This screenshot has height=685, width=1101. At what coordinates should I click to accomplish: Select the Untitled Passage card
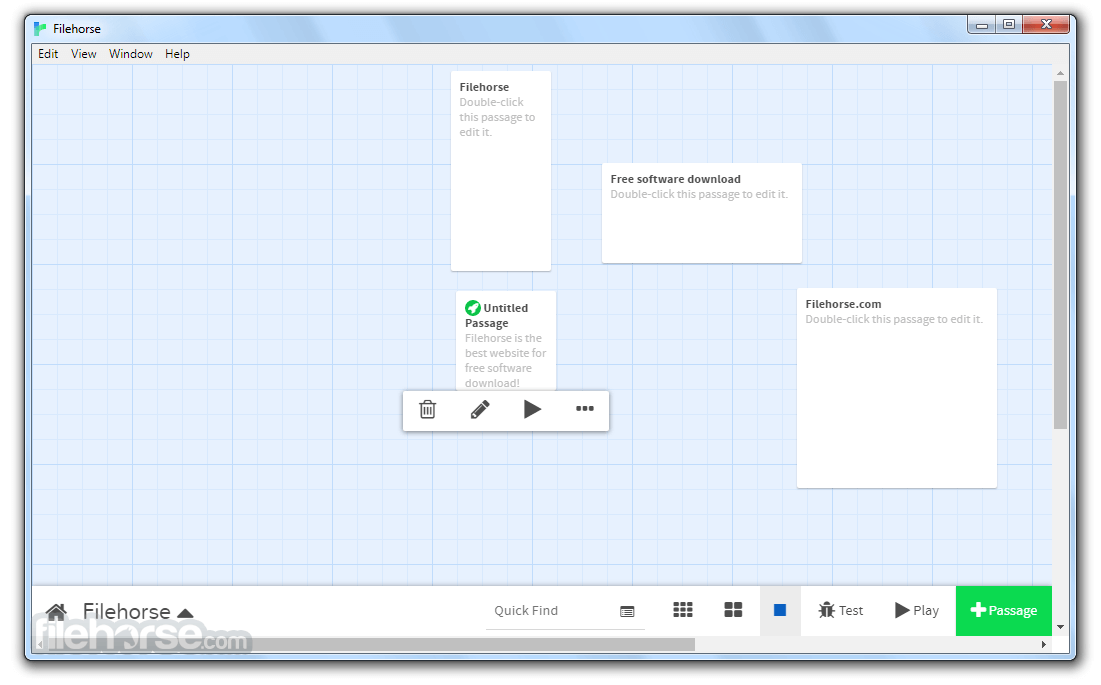(506, 341)
